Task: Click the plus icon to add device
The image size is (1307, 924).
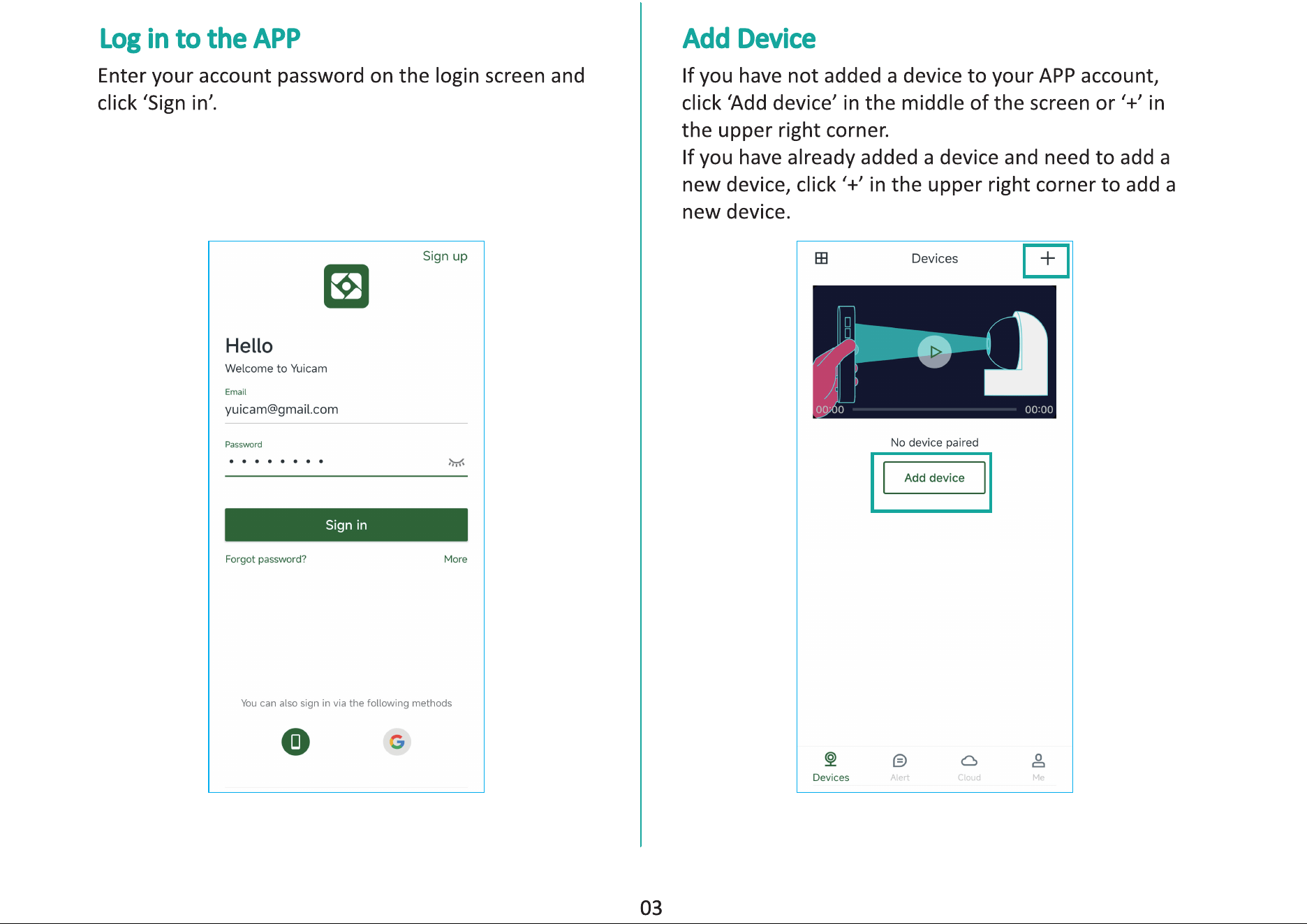Action: tap(1047, 259)
